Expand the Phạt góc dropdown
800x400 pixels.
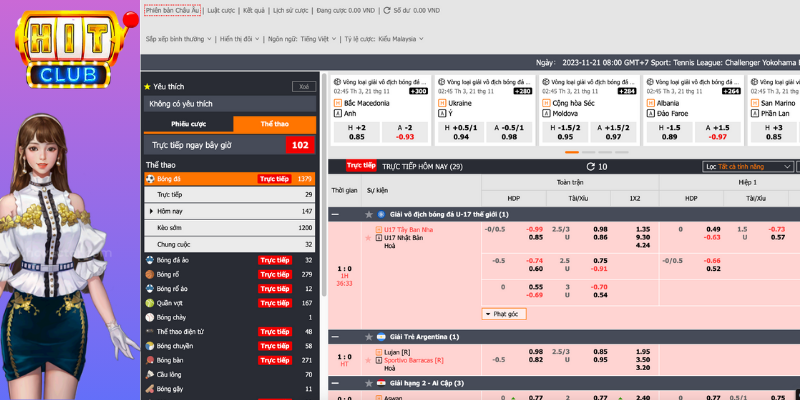503,313
